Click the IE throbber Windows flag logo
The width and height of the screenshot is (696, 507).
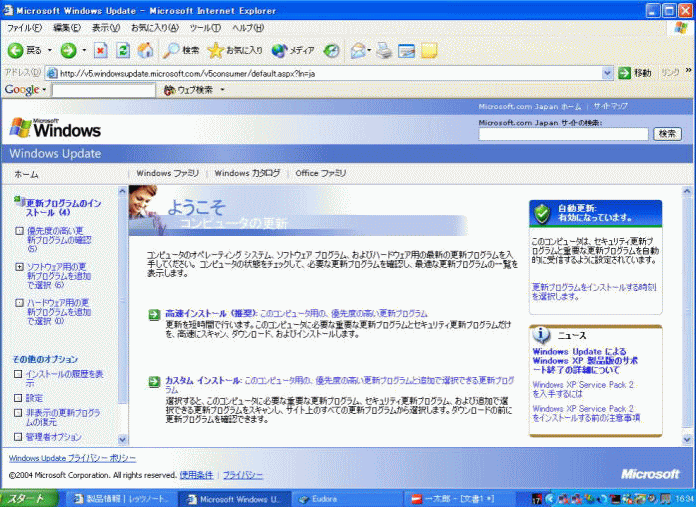tap(680, 28)
